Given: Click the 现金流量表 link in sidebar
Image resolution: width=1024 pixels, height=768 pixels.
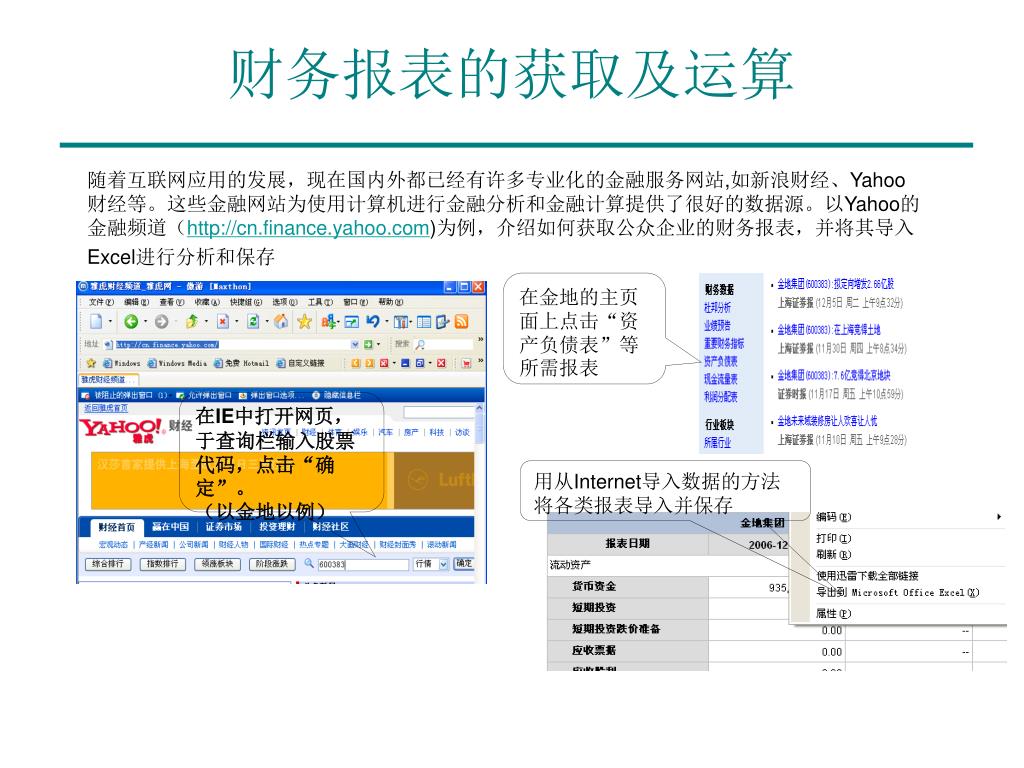Looking at the screenshot, I should coord(720,379).
